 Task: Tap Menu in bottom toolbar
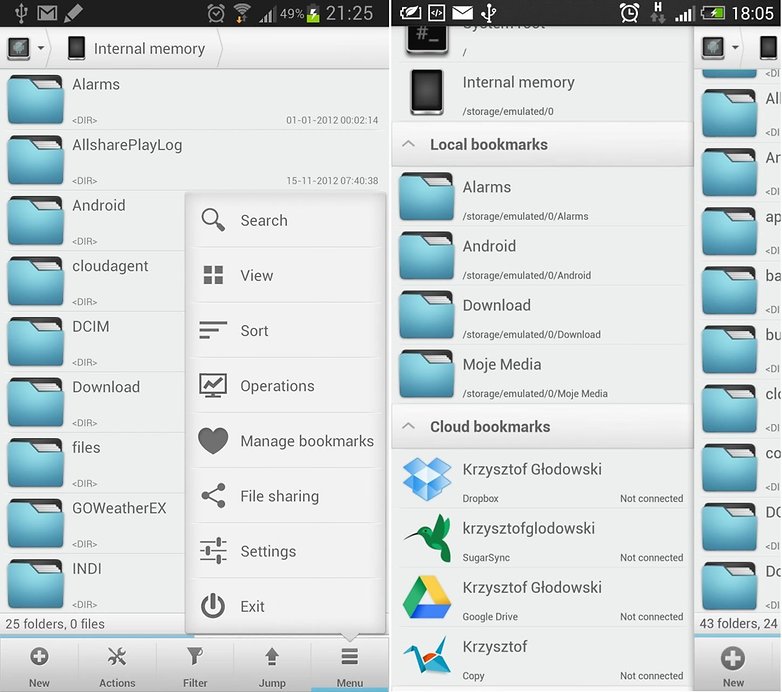350,666
